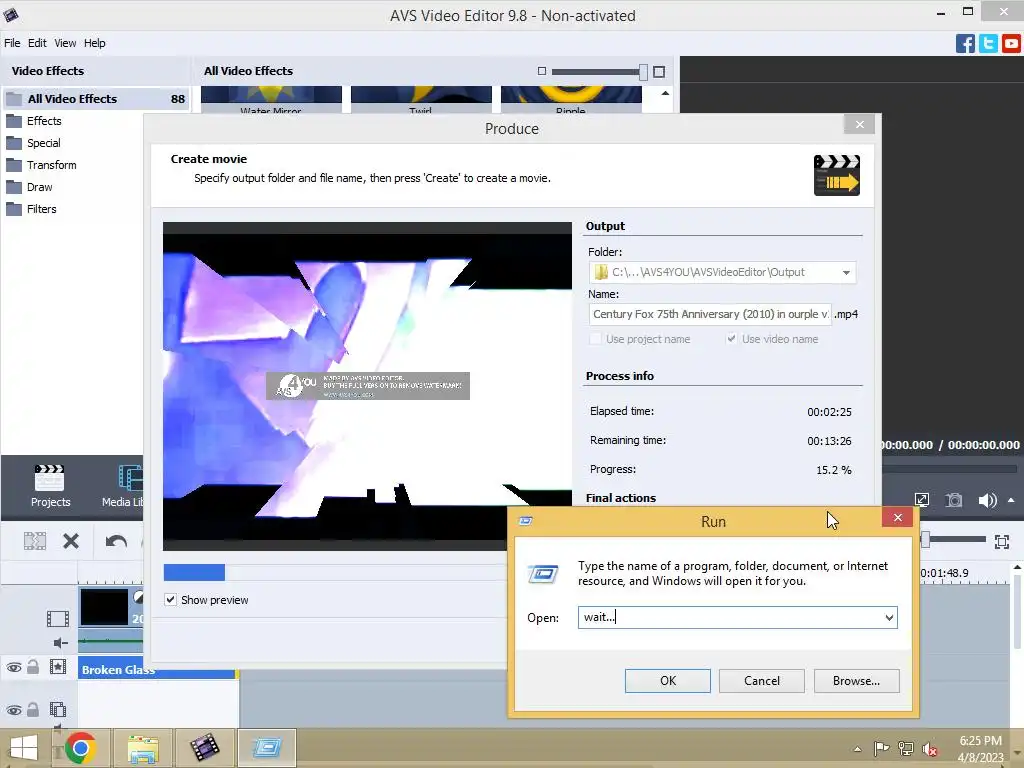The image size is (1024, 768).
Task: Click the output Name text field
Action: tap(710, 314)
